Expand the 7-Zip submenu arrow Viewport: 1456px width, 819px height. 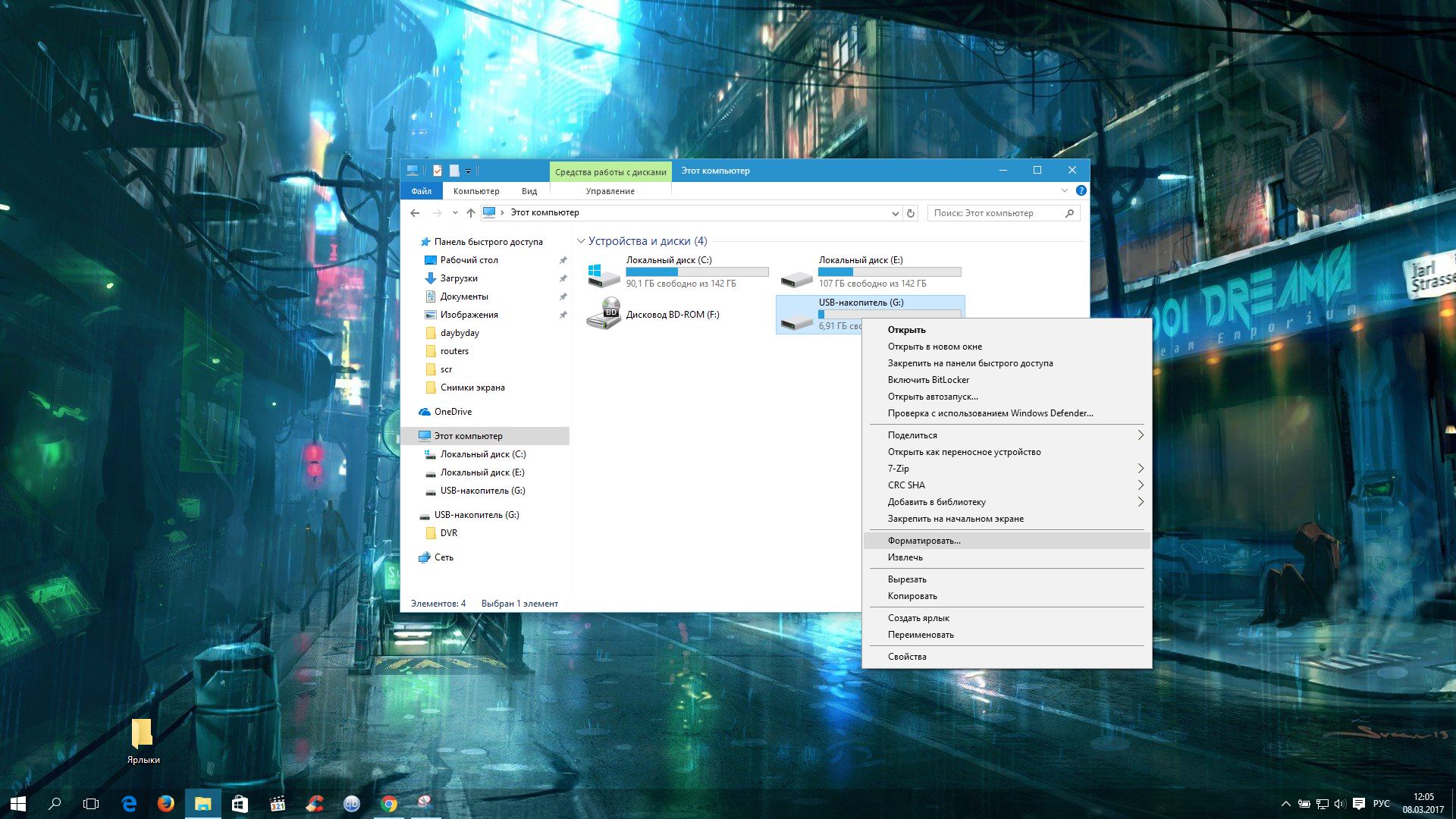(x=1141, y=469)
